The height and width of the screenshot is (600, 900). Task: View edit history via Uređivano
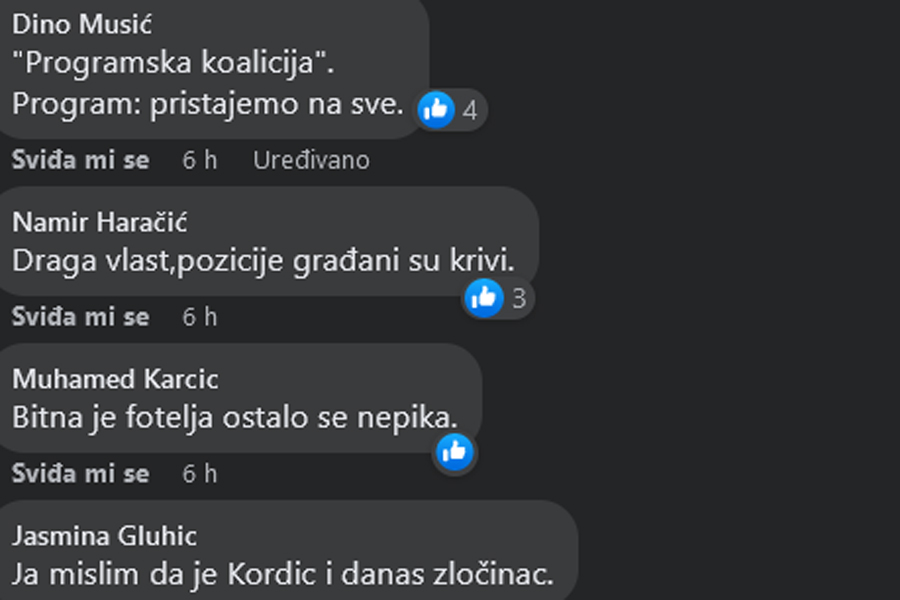tap(311, 160)
